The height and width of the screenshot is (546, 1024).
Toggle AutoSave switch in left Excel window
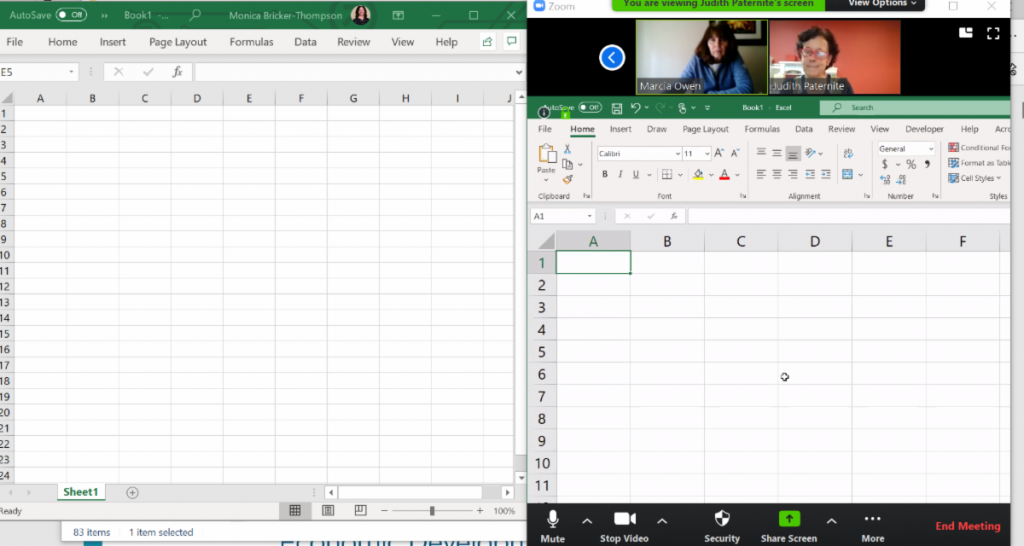pyautogui.click(x=70, y=16)
